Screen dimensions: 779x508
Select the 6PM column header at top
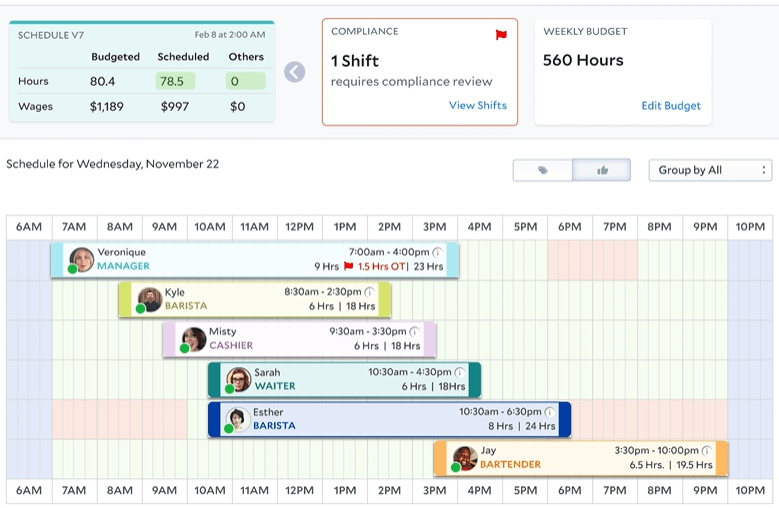pos(570,227)
